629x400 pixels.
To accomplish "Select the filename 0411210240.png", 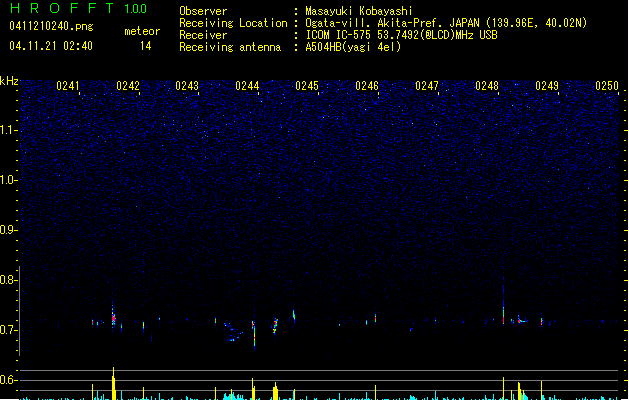I will [51, 26].
